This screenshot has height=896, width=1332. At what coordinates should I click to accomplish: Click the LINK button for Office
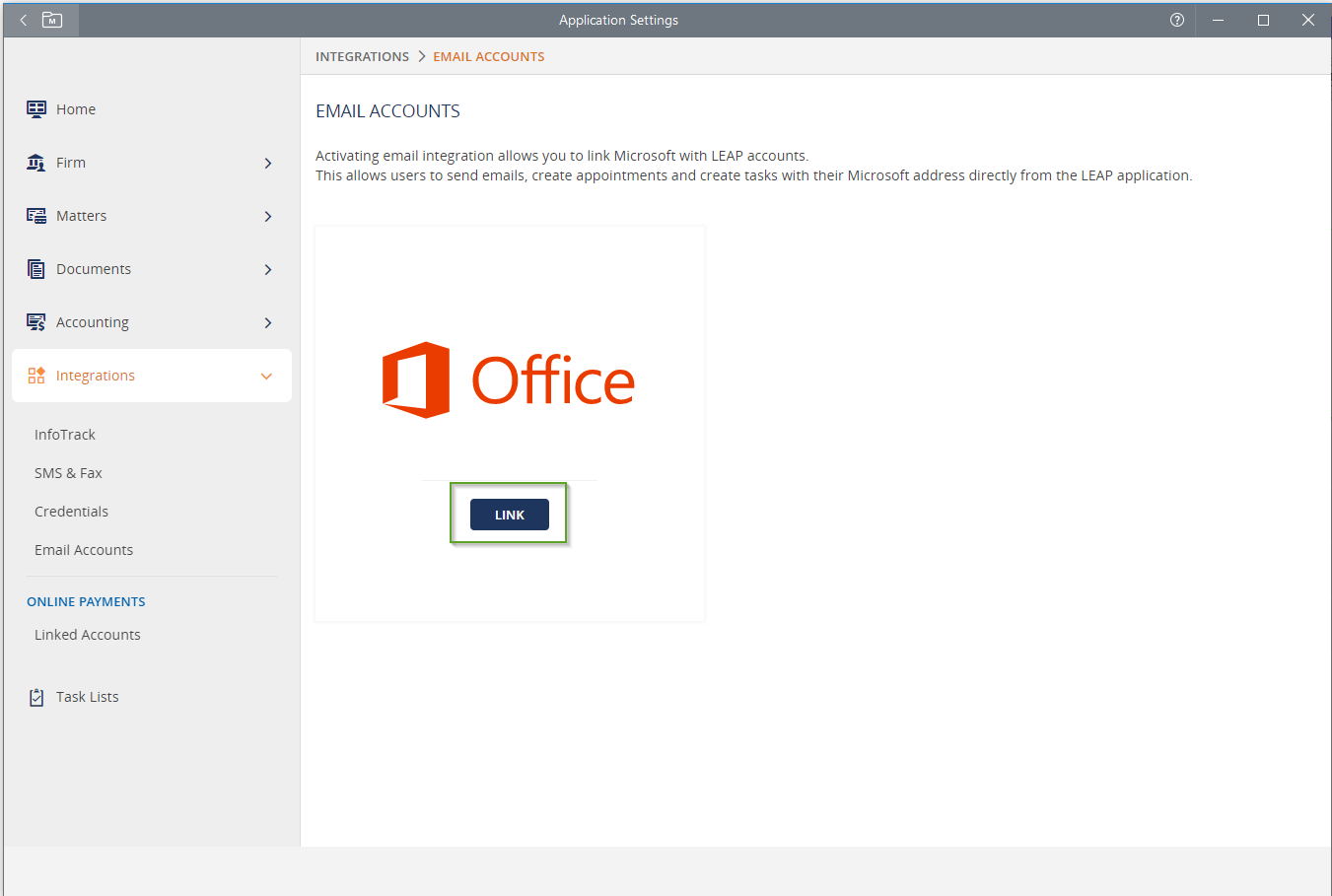(510, 515)
